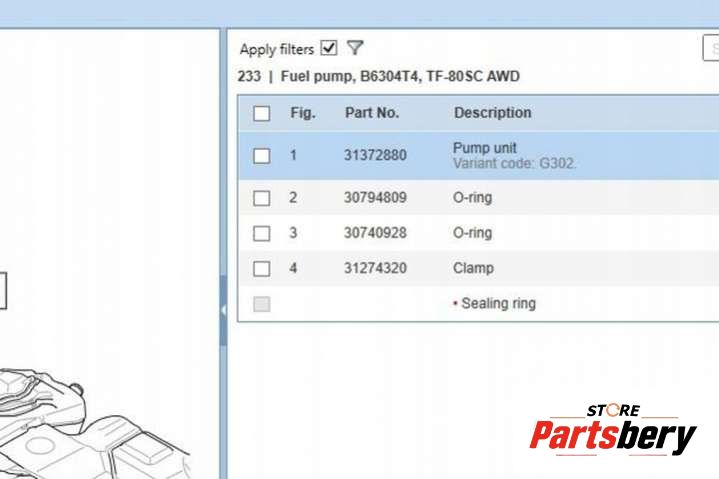Viewport: 719px width, 479px height.
Task: Click the Partsbery store logo
Action: 612,431
